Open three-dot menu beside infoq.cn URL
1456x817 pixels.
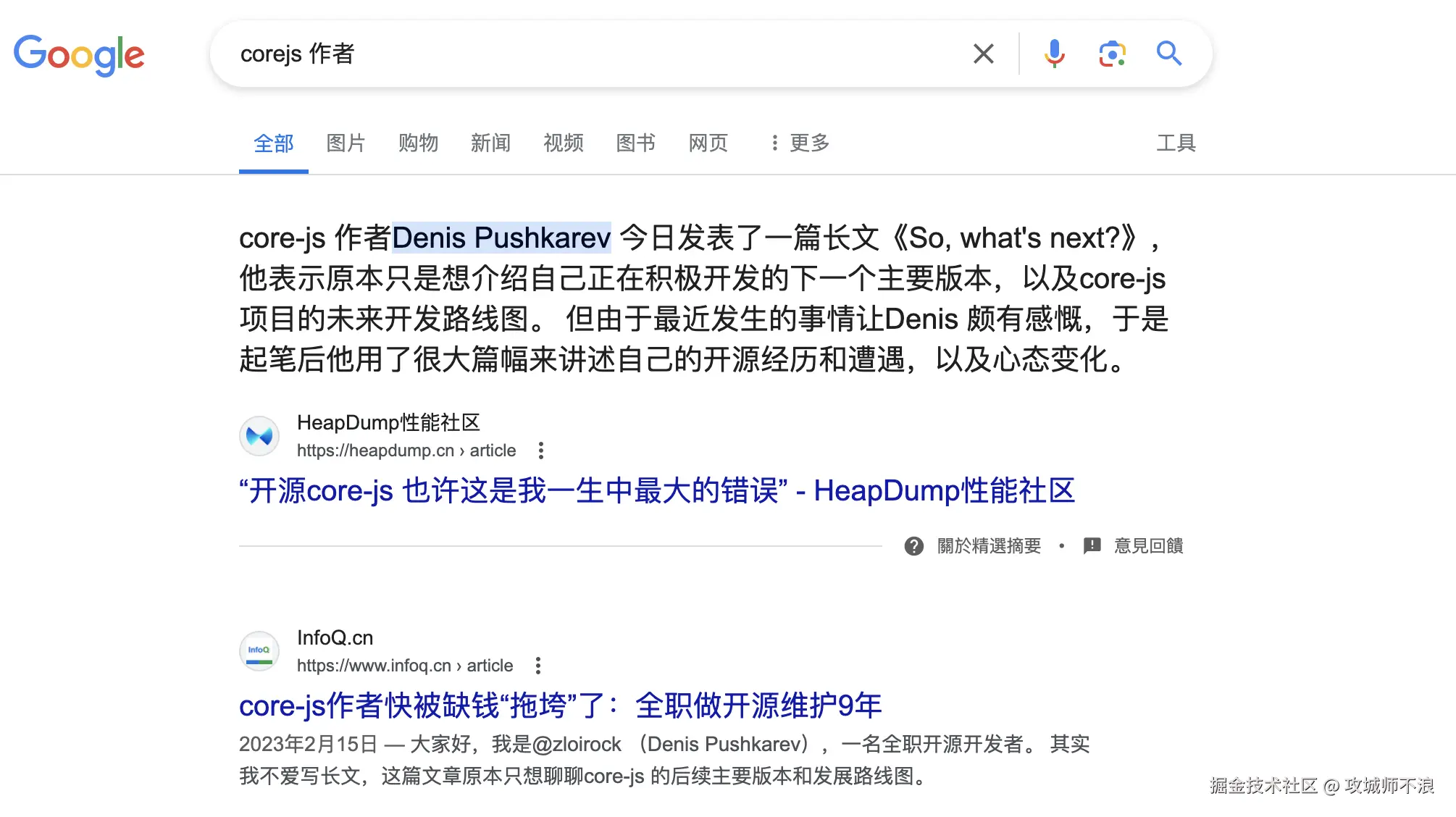click(x=538, y=666)
